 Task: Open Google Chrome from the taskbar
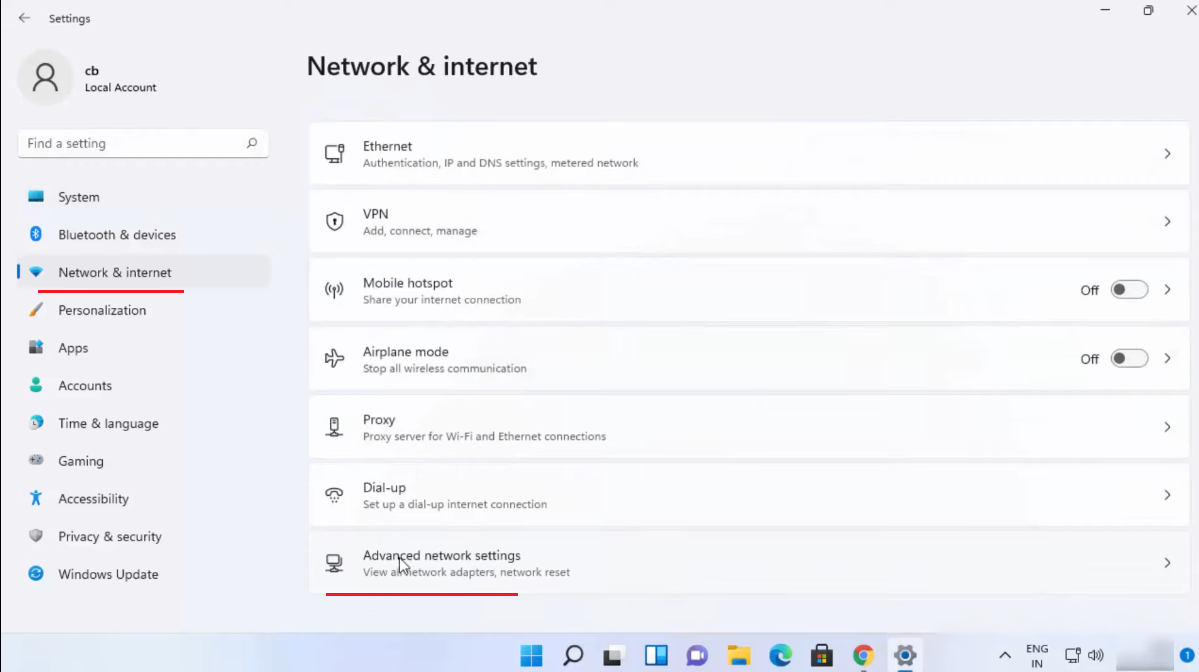(863, 655)
